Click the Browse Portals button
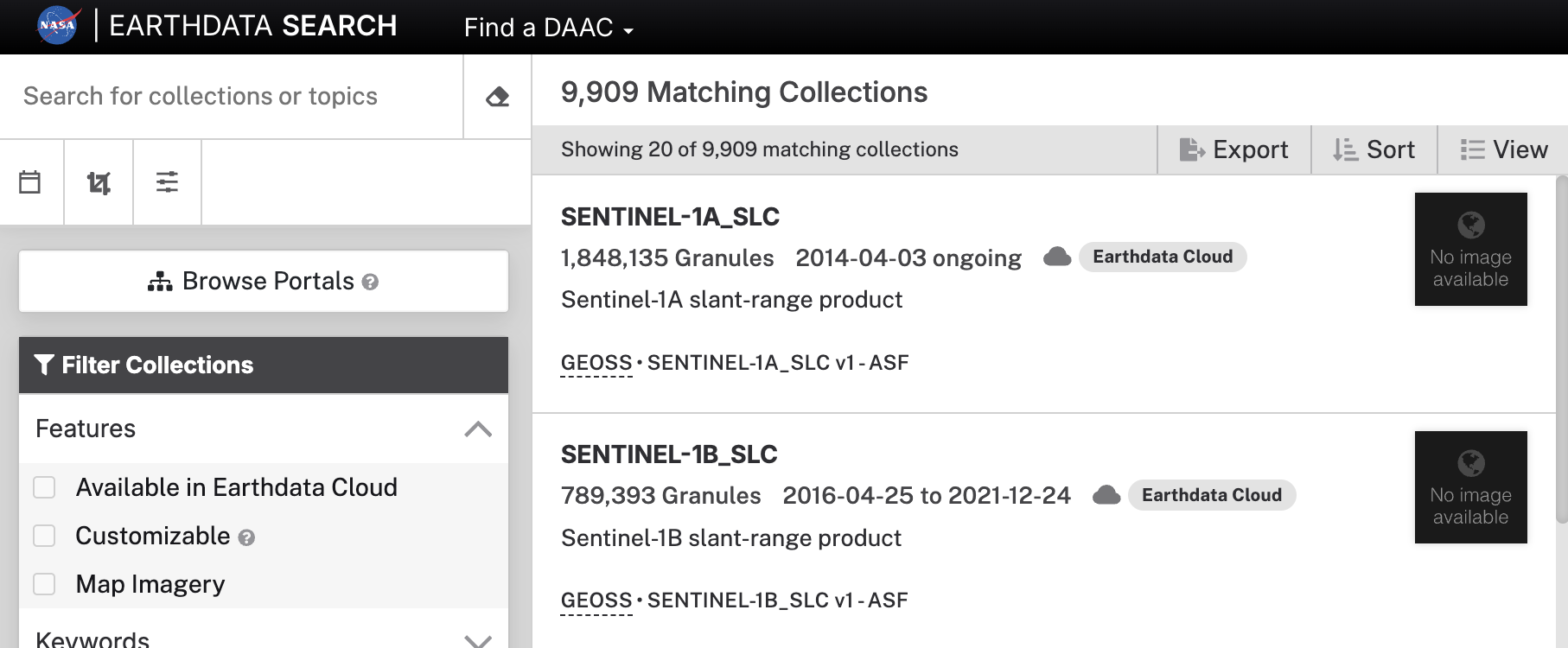Image resolution: width=1568 pixels, height=648 pixels. [264, 282]
